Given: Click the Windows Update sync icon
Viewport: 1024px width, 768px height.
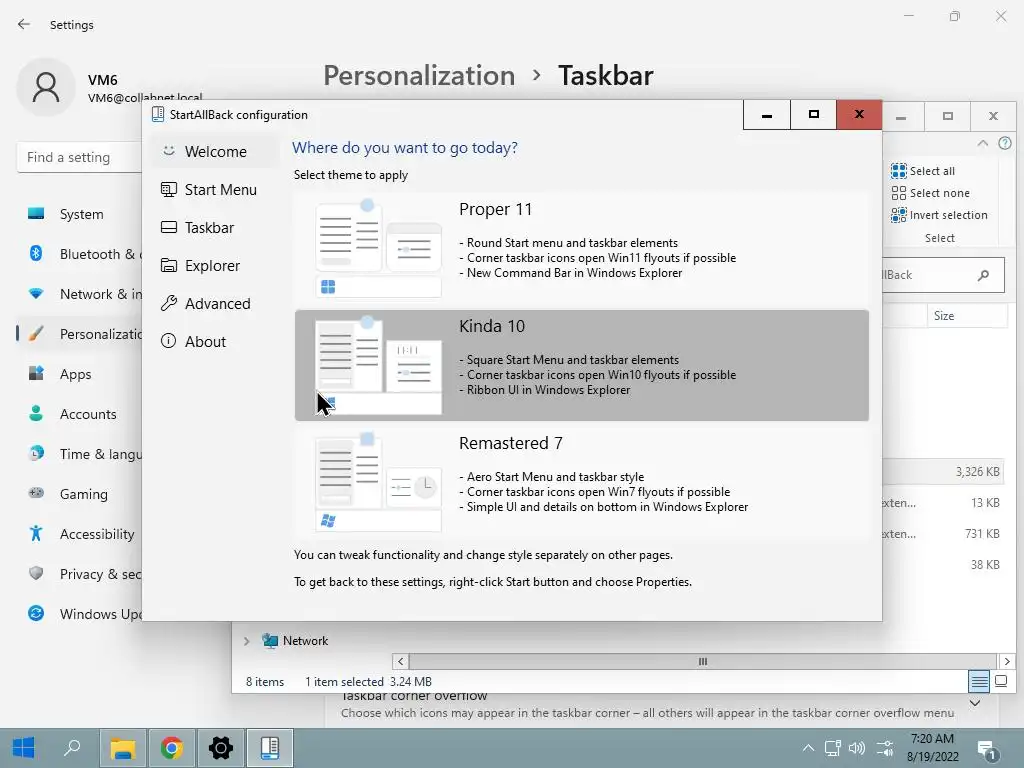Looking at the screenshot, I should [x=36, y=613].
